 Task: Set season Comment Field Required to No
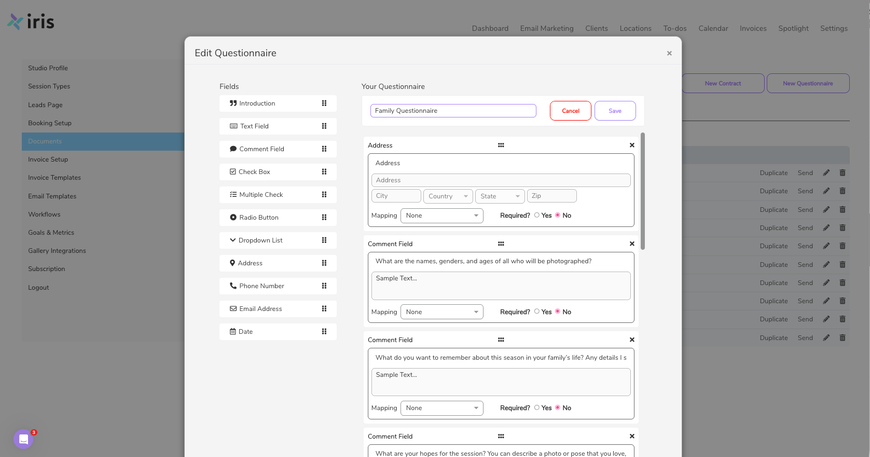tap(558, 408)
